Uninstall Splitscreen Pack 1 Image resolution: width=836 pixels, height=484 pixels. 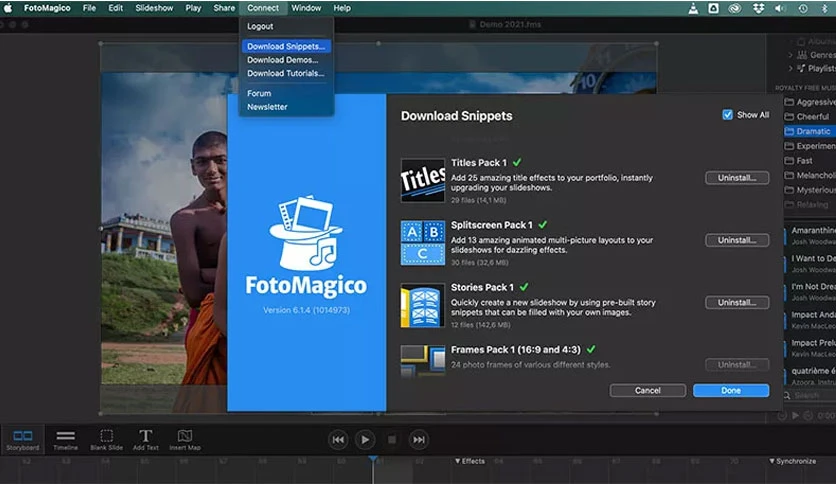(x=737, y=240)
